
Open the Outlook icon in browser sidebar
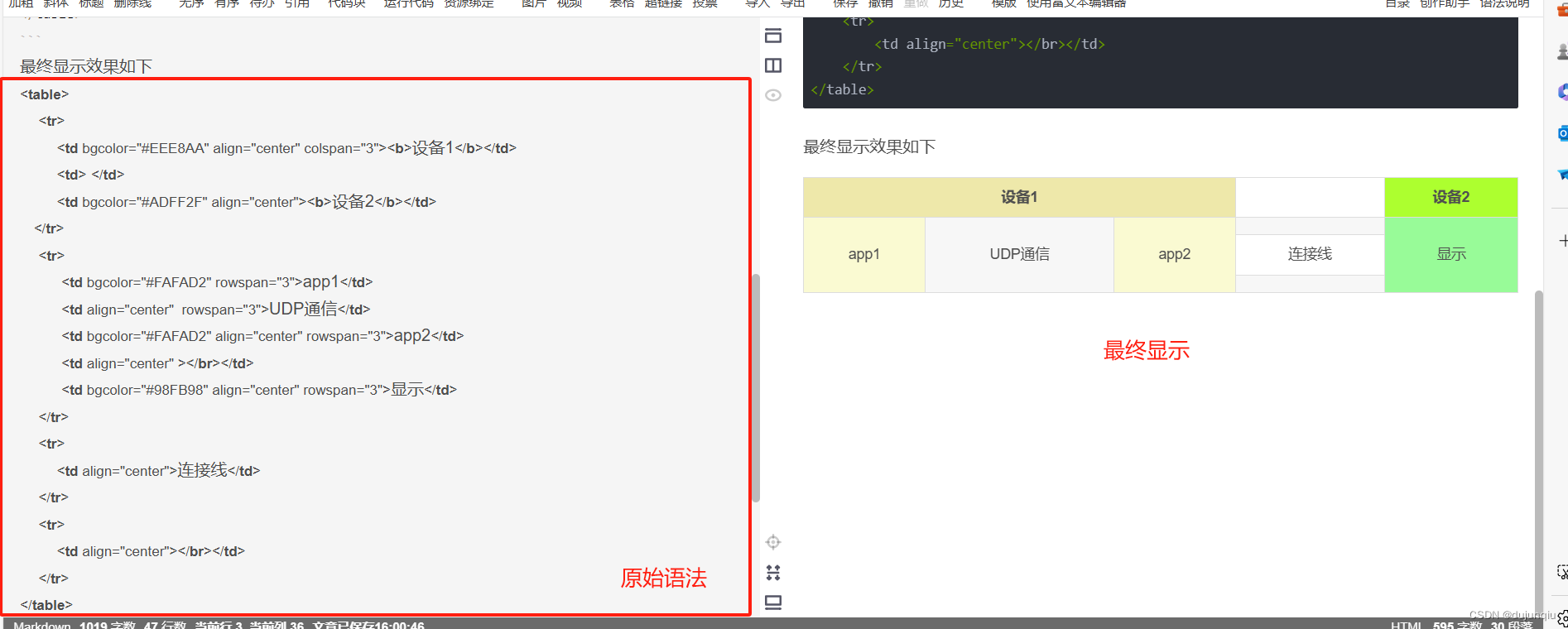click(1563, 133)
